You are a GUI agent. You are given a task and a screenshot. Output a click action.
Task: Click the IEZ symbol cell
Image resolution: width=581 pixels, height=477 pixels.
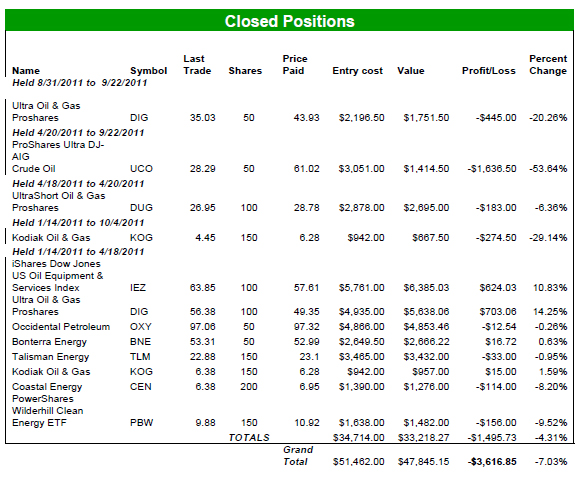point(138,288)
